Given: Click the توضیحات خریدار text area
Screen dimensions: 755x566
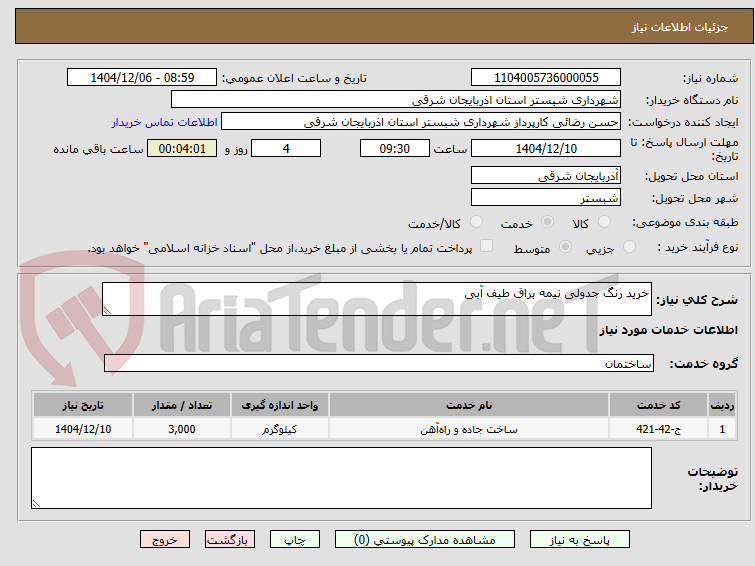Looking at the screenshot, I should point(341,478).
